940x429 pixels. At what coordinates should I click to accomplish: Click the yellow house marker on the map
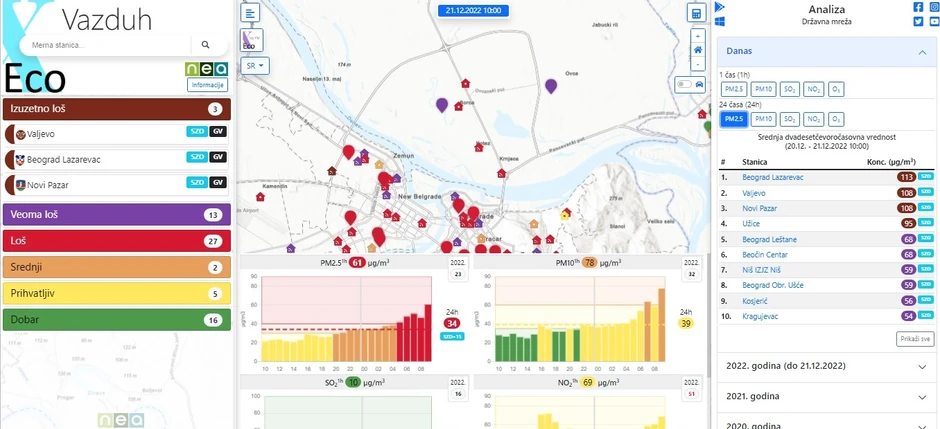click(564, 215)
